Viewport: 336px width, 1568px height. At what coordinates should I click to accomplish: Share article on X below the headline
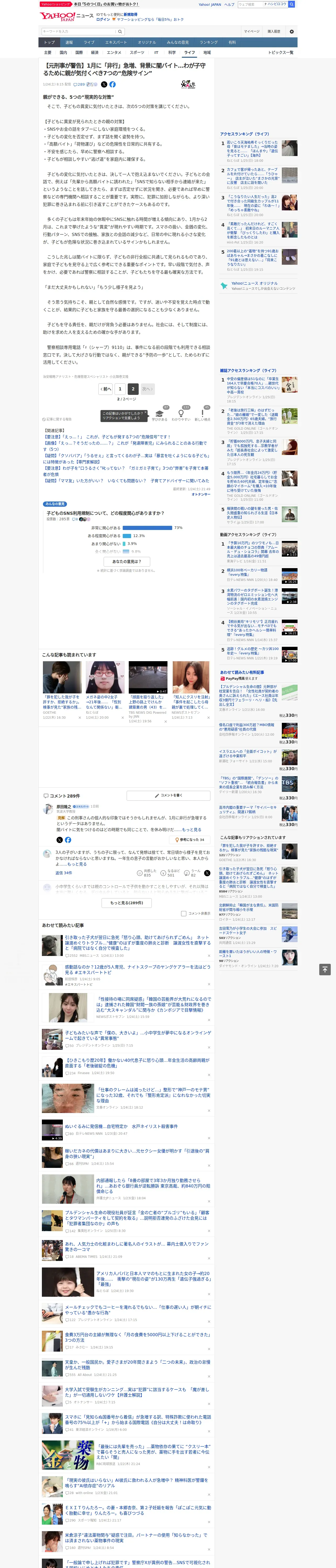104,85
